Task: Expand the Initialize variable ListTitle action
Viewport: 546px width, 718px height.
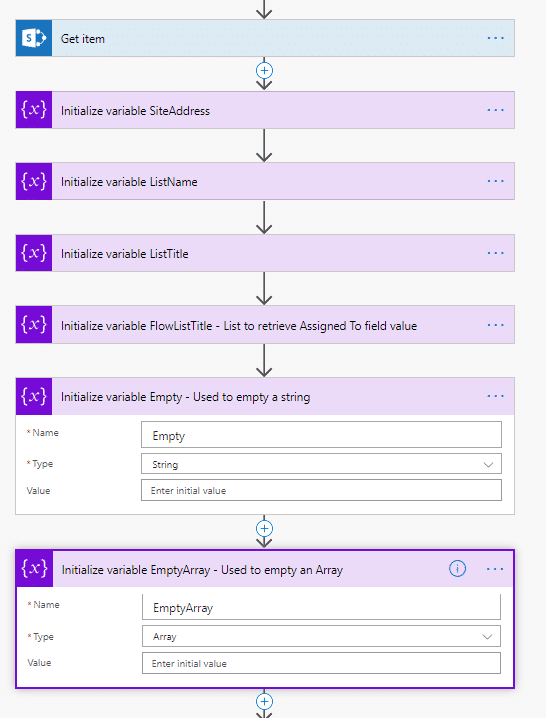Action: pyautogui.click(x=265, y=253)
